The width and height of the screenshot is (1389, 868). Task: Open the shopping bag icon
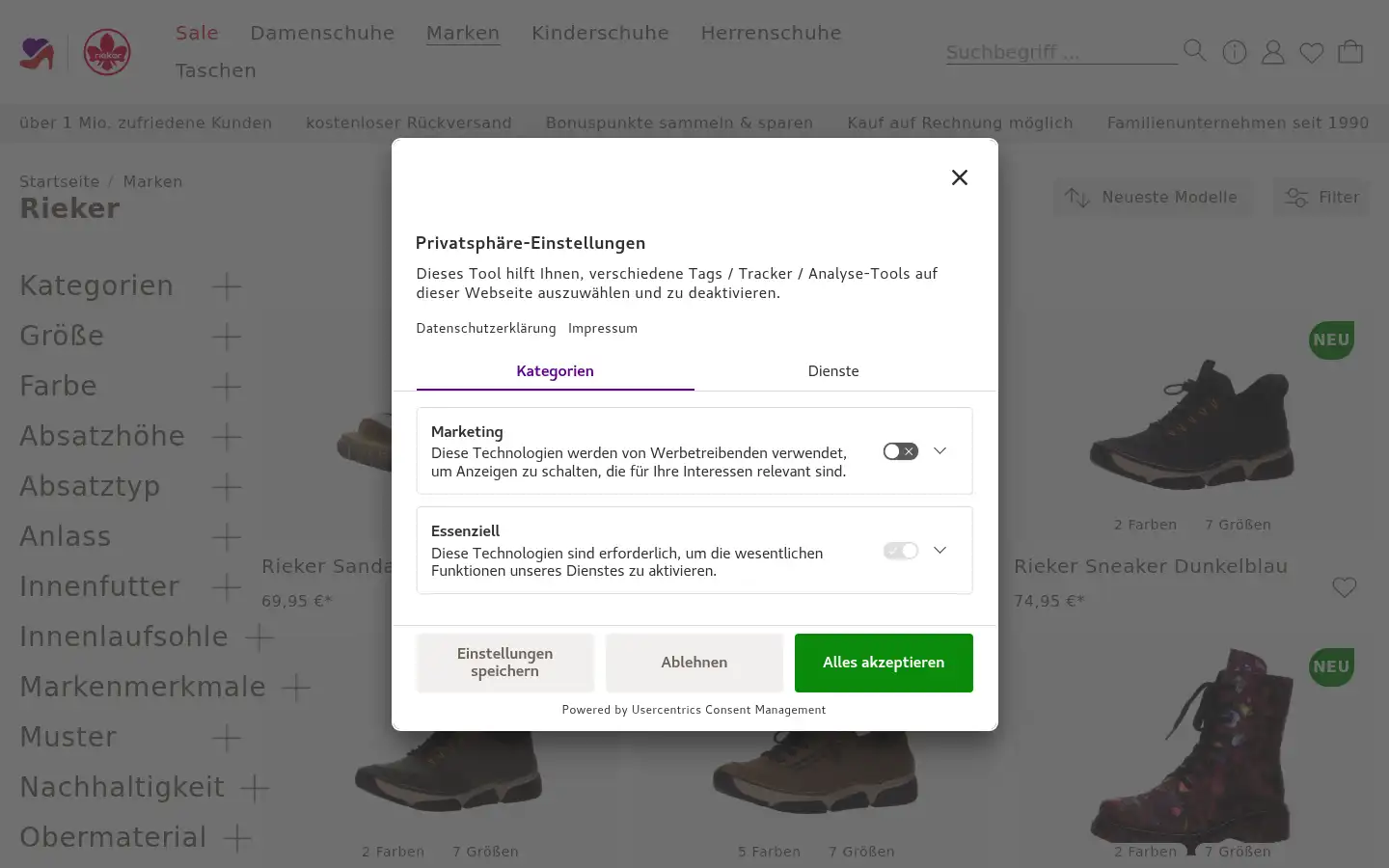(x=1350, y=51)
